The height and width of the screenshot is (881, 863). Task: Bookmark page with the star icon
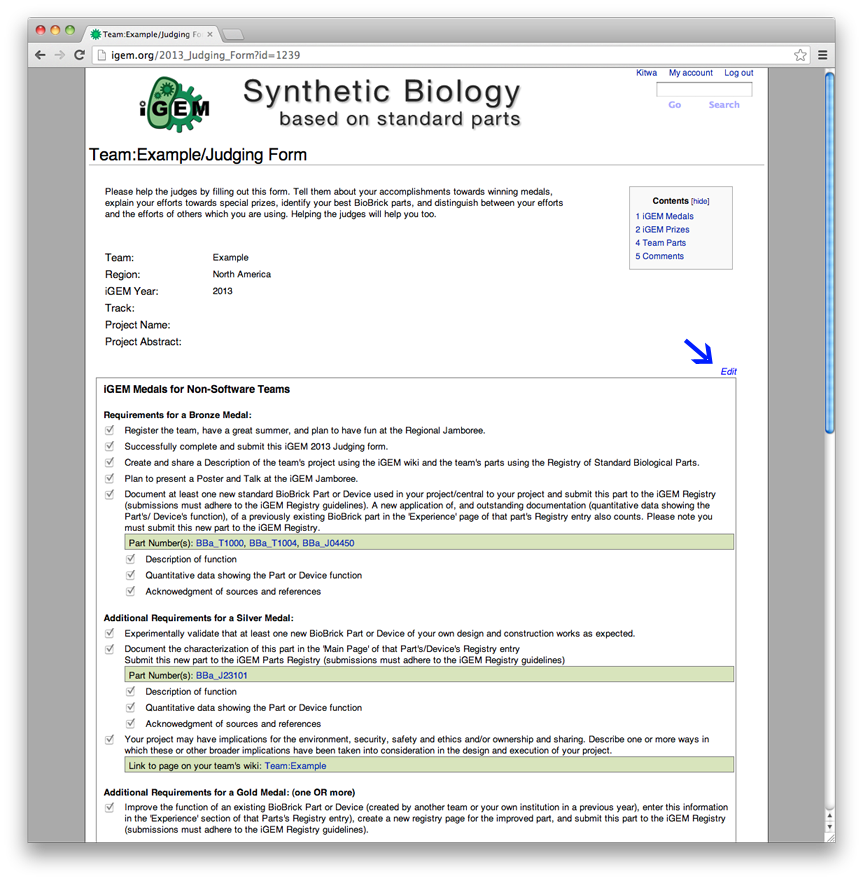click(x=800, y=55)
